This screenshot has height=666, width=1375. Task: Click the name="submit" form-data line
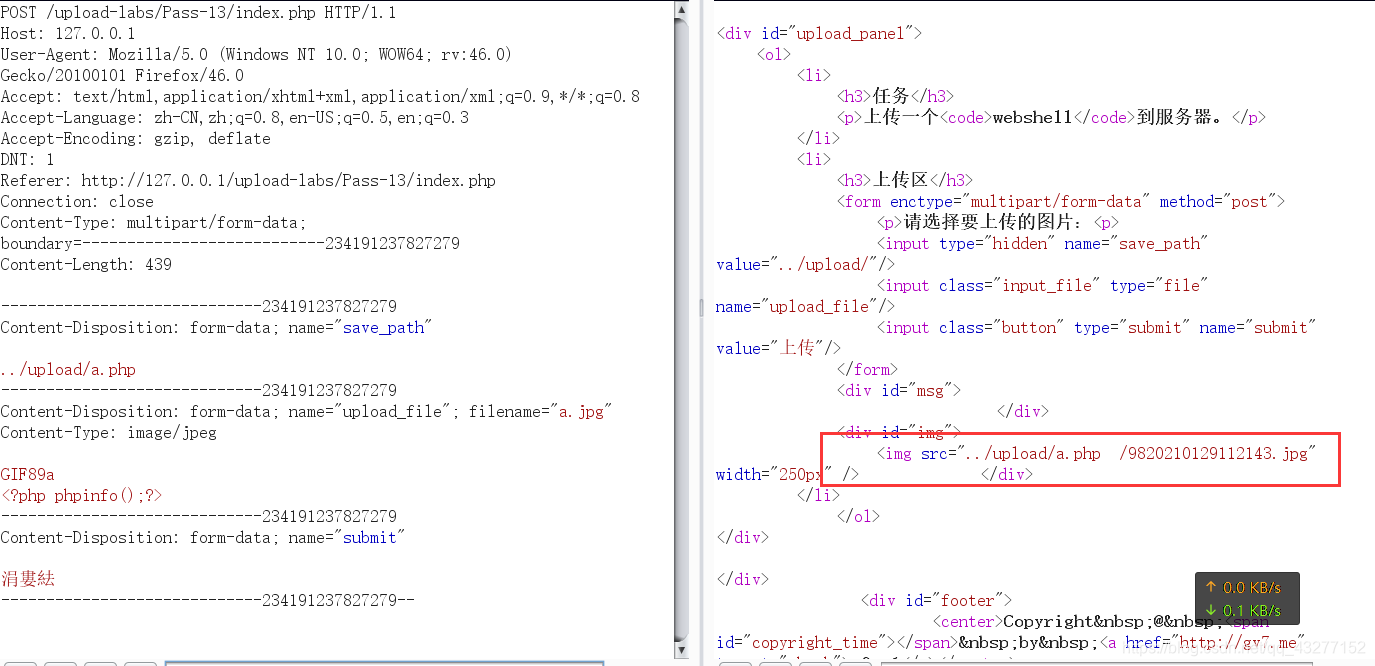click(x=202, y=538)
